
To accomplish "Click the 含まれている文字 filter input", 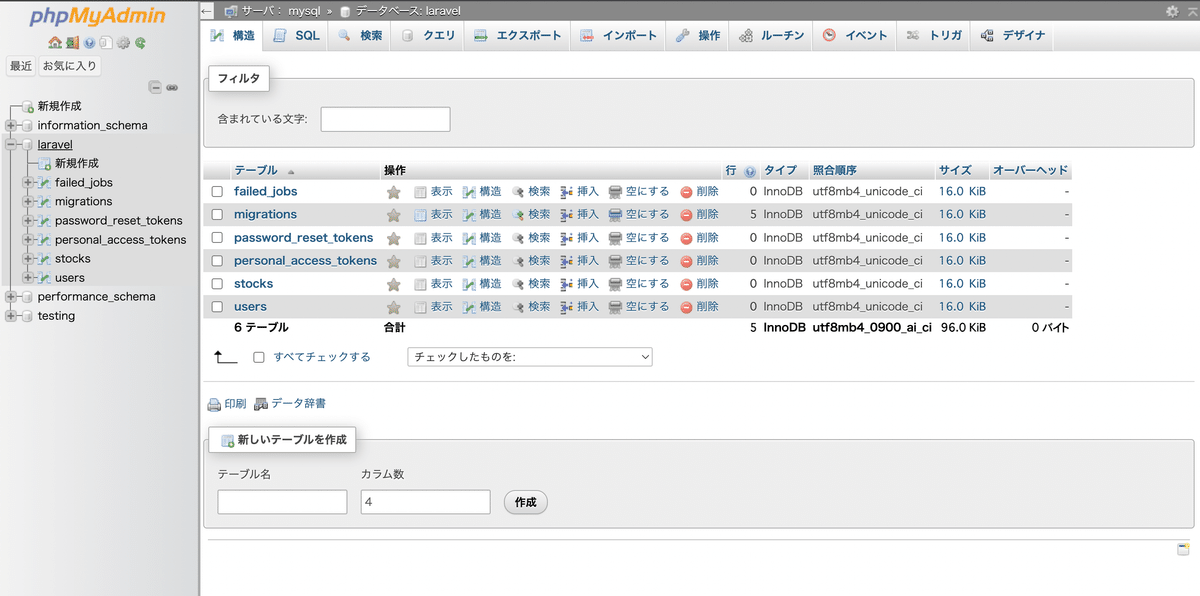I will pyautogui.click(x=385, y=119).
